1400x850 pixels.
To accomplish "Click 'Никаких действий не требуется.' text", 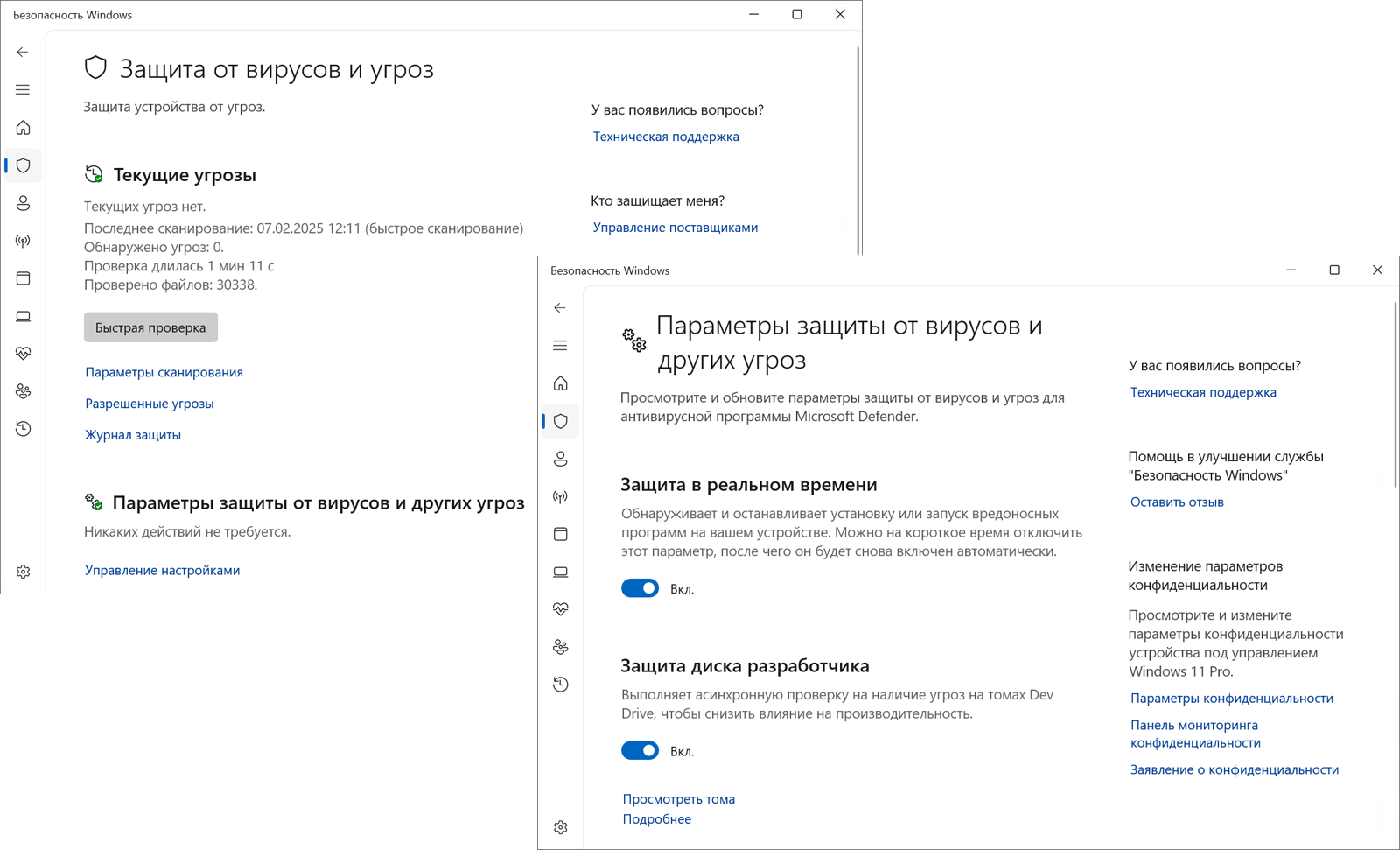I will 187,531.
